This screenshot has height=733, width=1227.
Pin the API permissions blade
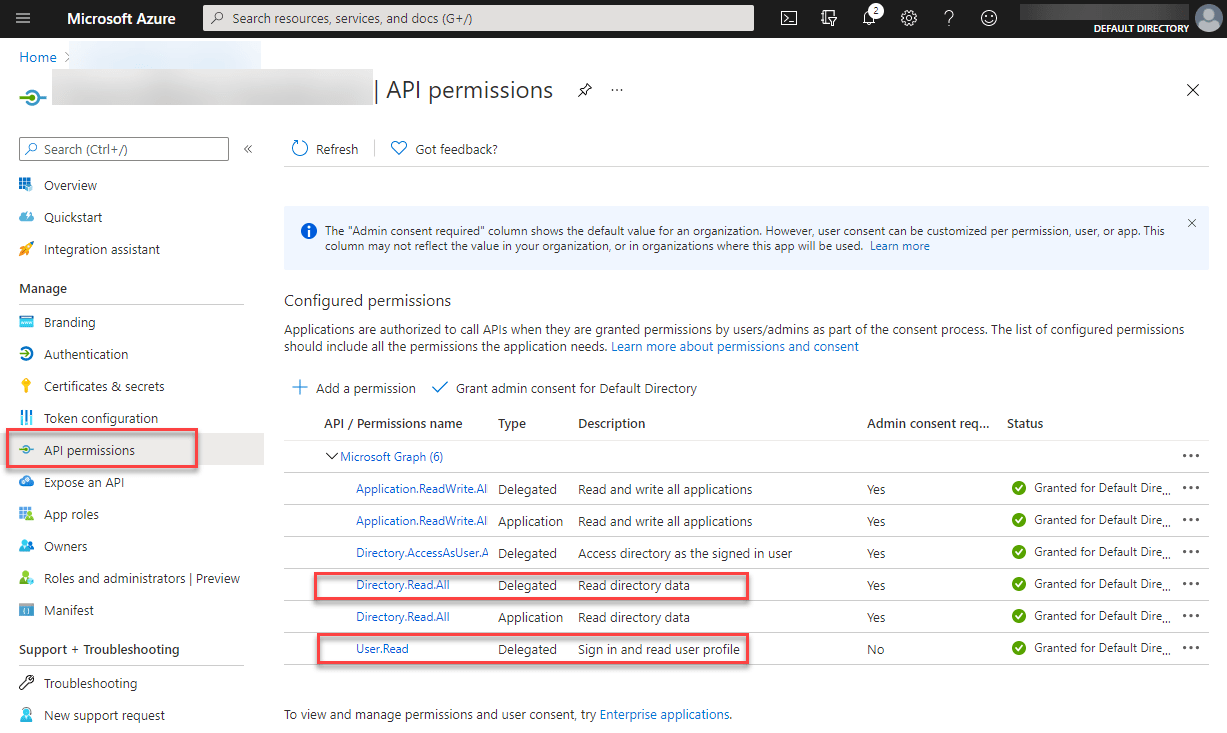coord(584,90)
